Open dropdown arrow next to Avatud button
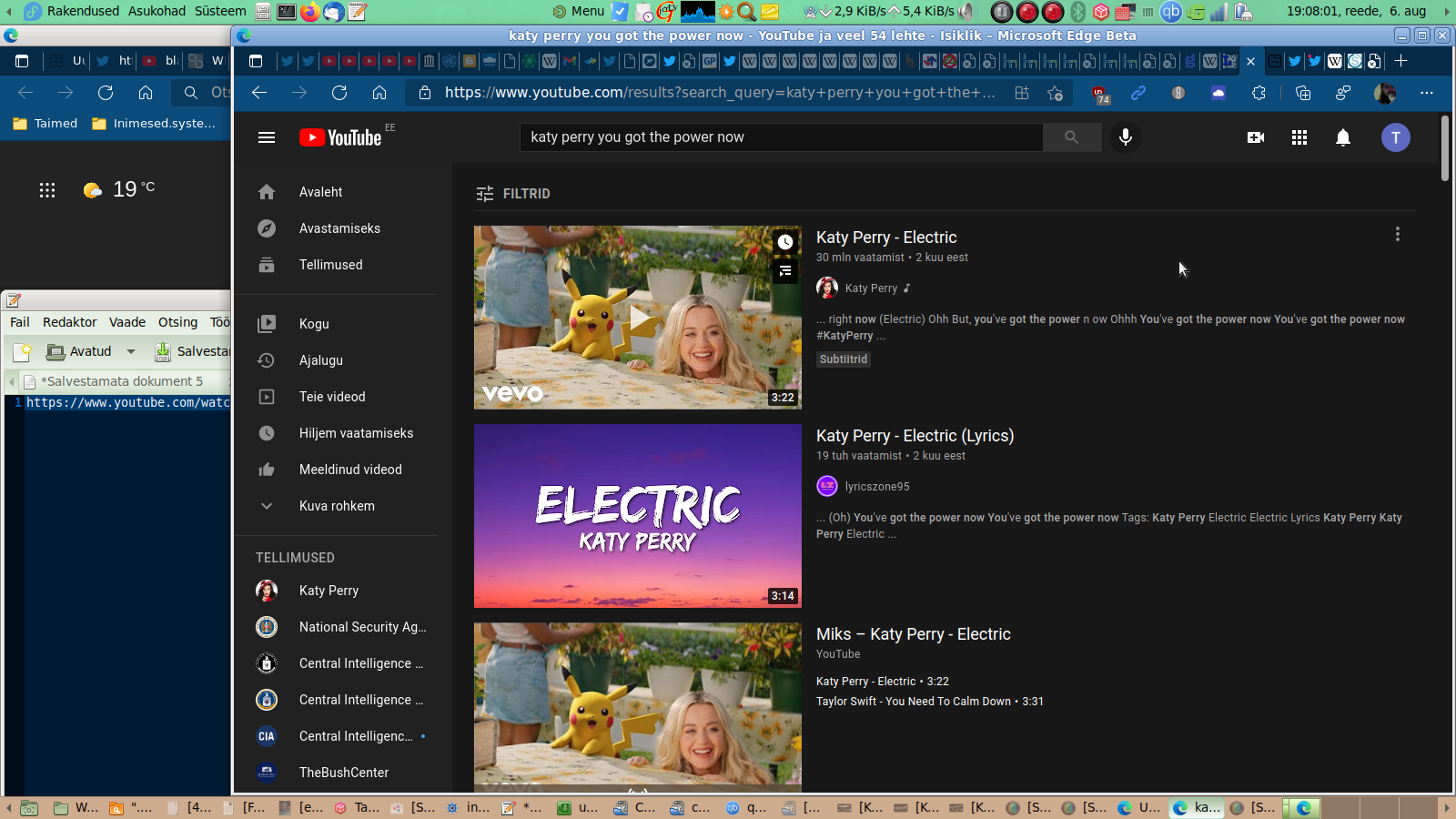Viewport: 1456px width, 819px height. (131, 351)
